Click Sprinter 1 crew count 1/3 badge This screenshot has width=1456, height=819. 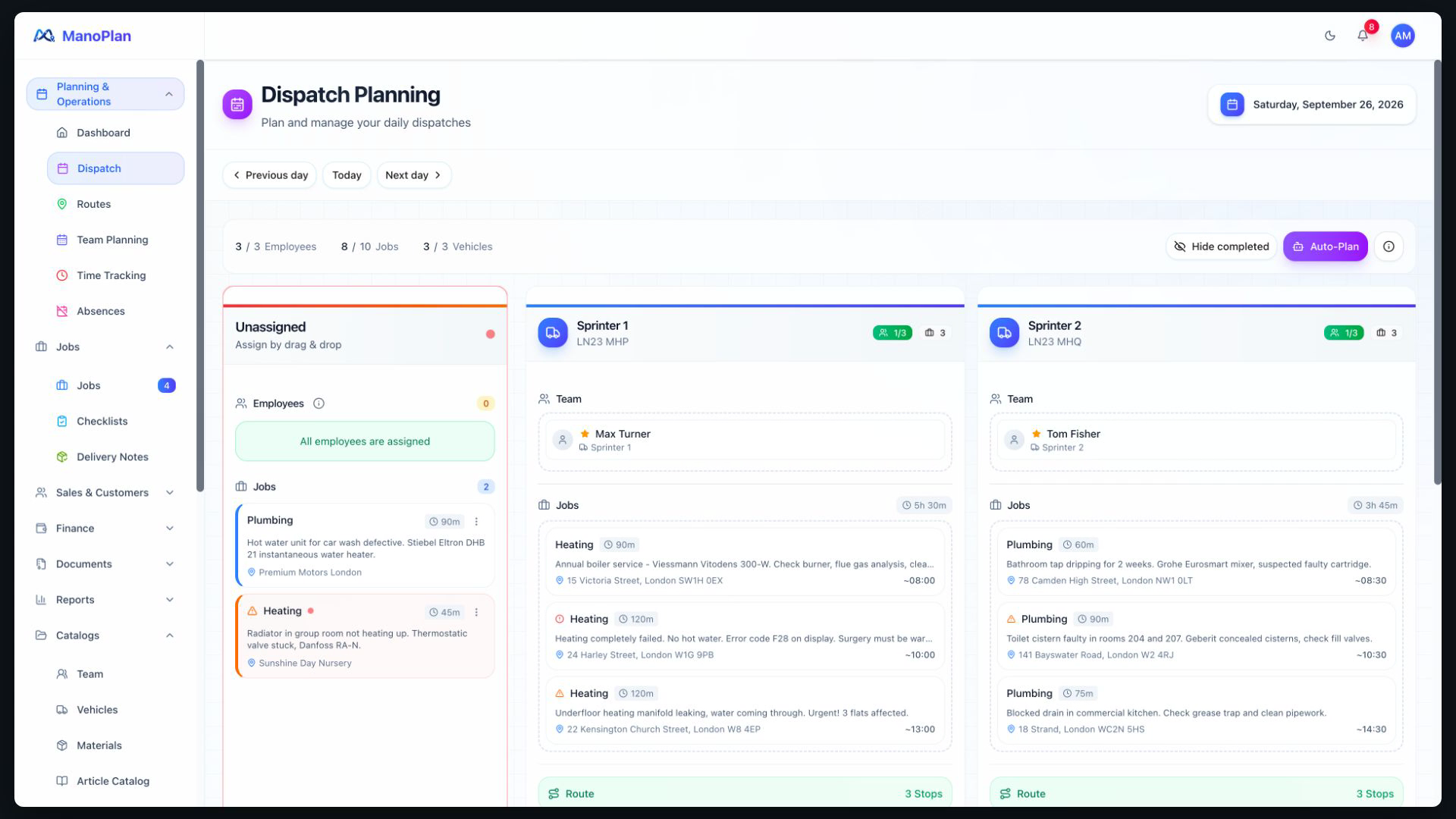click(x=892, y=333)
